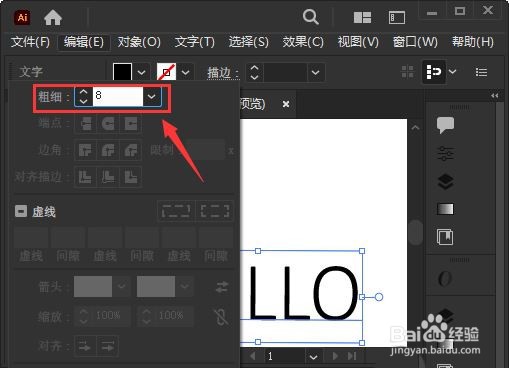Select the bevel join corner icon
This screenshot has width=509, height=368.
coord(131,150)
